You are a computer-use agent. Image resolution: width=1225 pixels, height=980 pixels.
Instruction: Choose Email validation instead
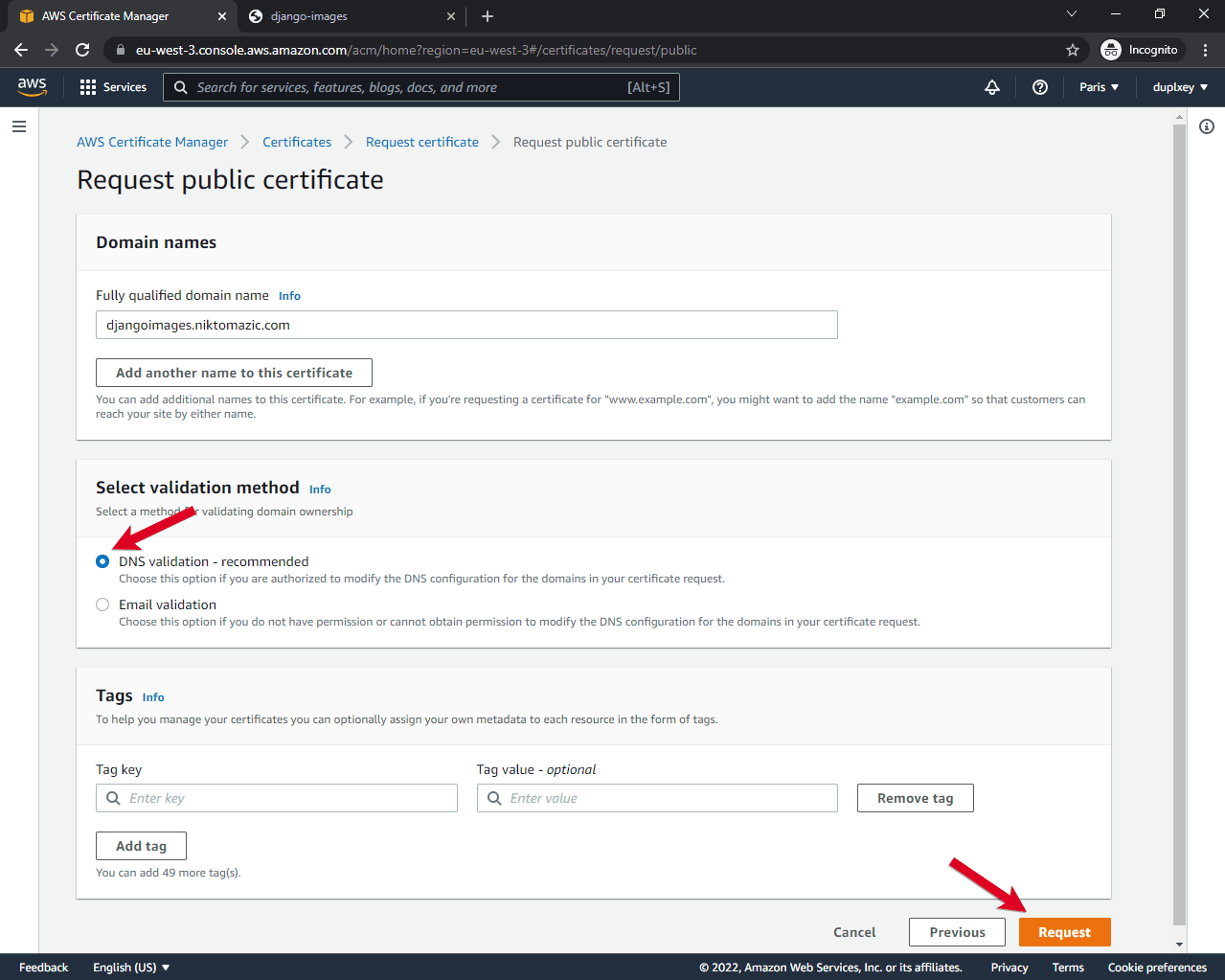[x=102, y=604]
